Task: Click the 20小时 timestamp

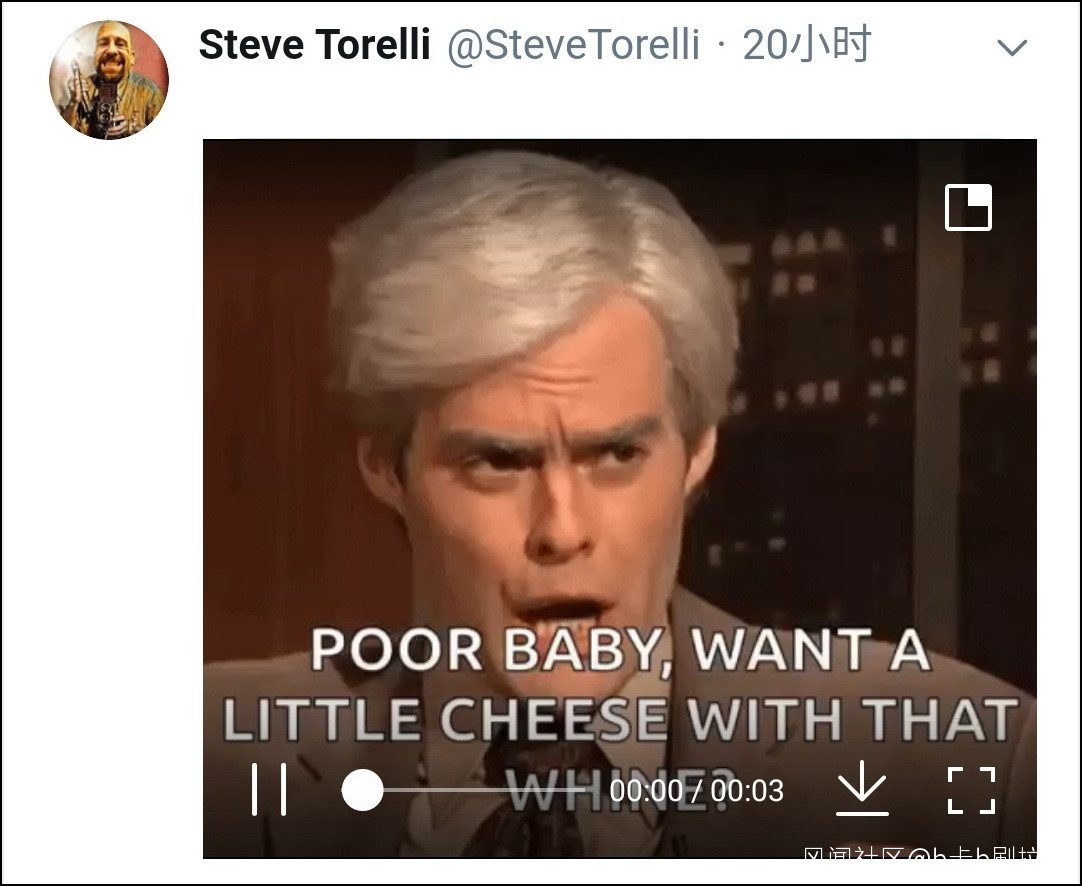Action: tap(807, 45)
